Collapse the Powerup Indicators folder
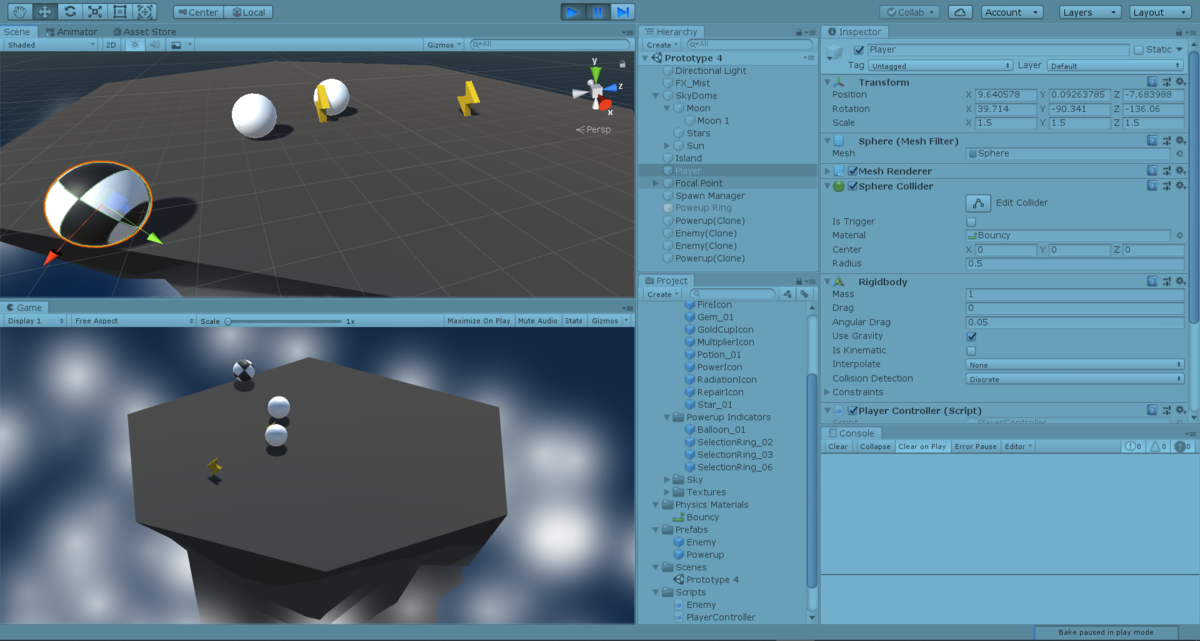Viewport: 1200px width, 641px height. [x=668, y=417]
